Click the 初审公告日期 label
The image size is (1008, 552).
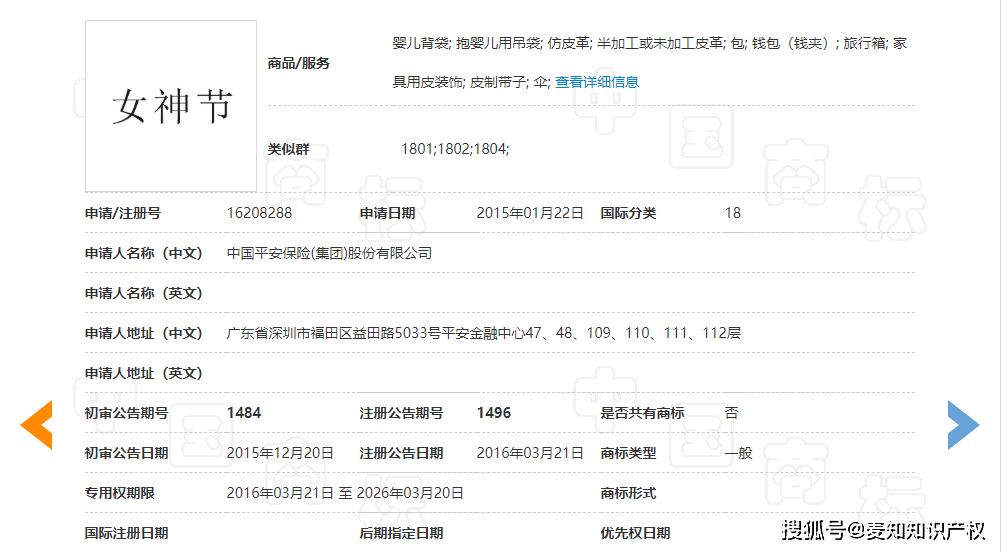(x=127, y=453)
